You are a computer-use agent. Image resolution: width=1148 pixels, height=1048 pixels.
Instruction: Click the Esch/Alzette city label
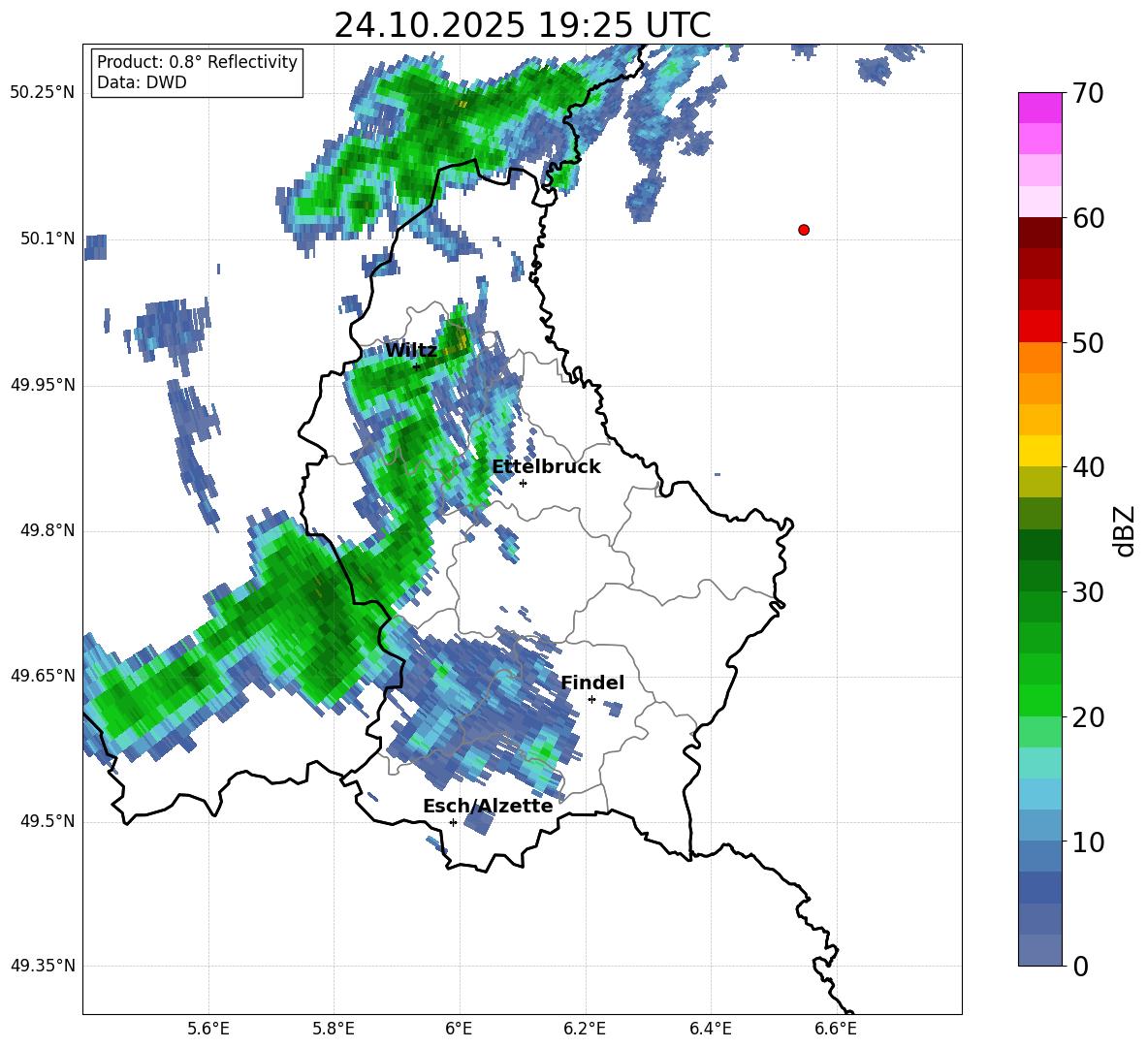tap(488, 806)
